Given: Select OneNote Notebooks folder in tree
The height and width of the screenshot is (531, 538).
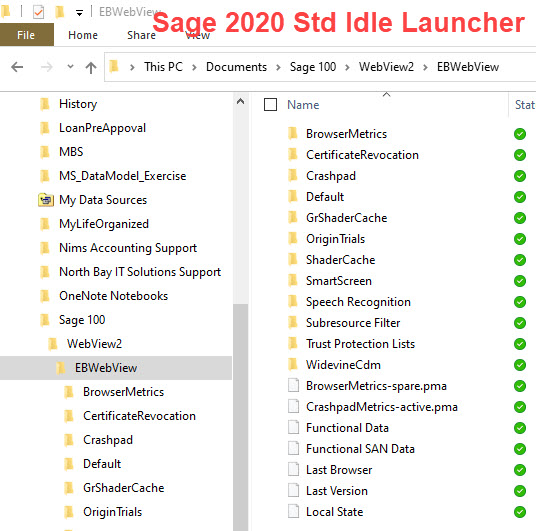Looking at the screenshot, I should [x=114, y=296].
